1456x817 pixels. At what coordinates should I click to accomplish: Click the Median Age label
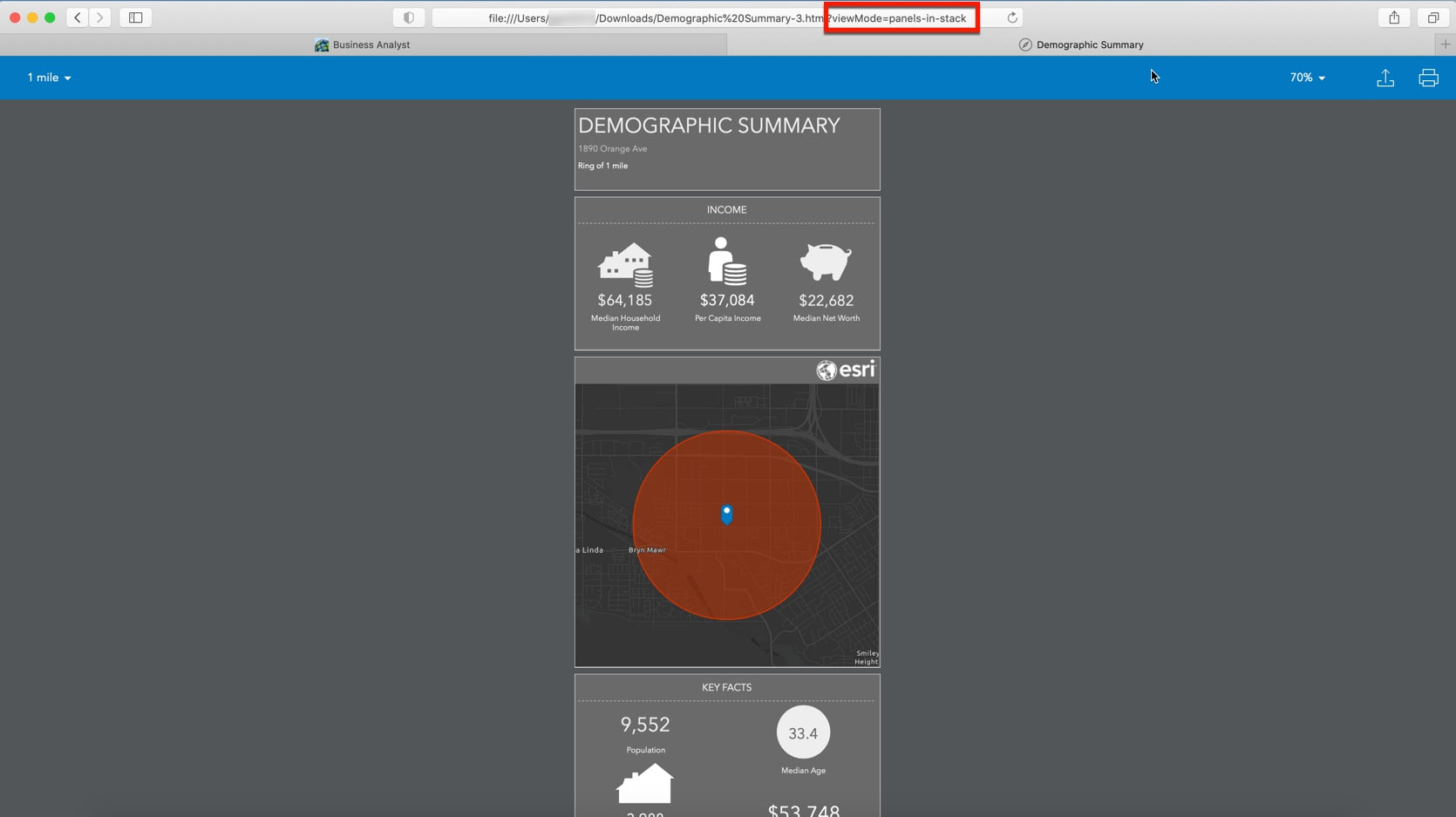(x=803, y=771)
